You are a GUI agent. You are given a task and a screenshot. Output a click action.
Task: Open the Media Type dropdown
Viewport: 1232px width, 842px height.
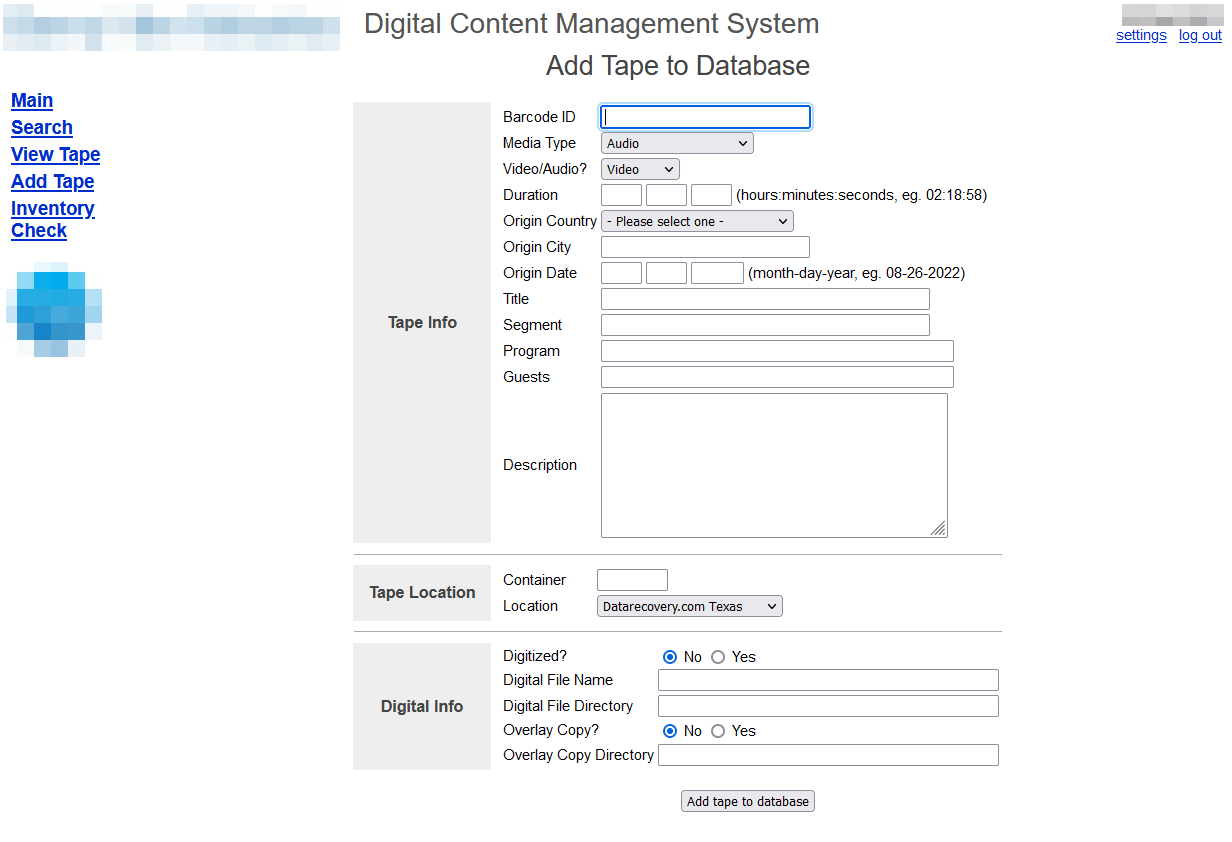tap(676, 142)
